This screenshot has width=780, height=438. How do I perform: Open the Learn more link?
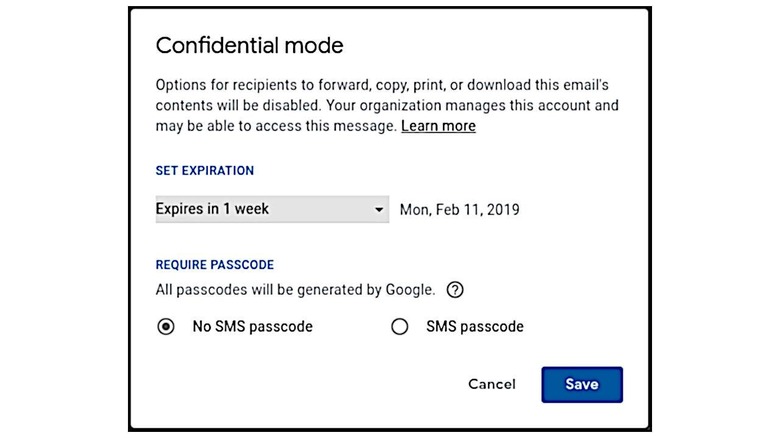tap(438, 126)
